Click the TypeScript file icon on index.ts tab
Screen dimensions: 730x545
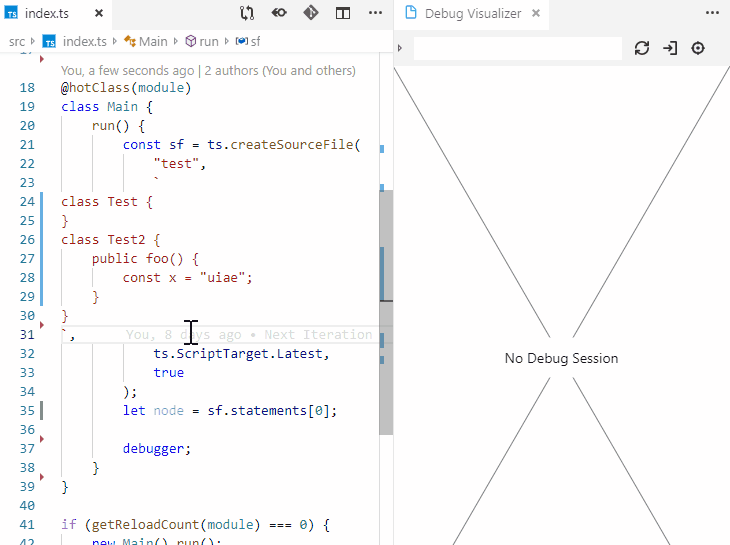(x=11, y=13)
